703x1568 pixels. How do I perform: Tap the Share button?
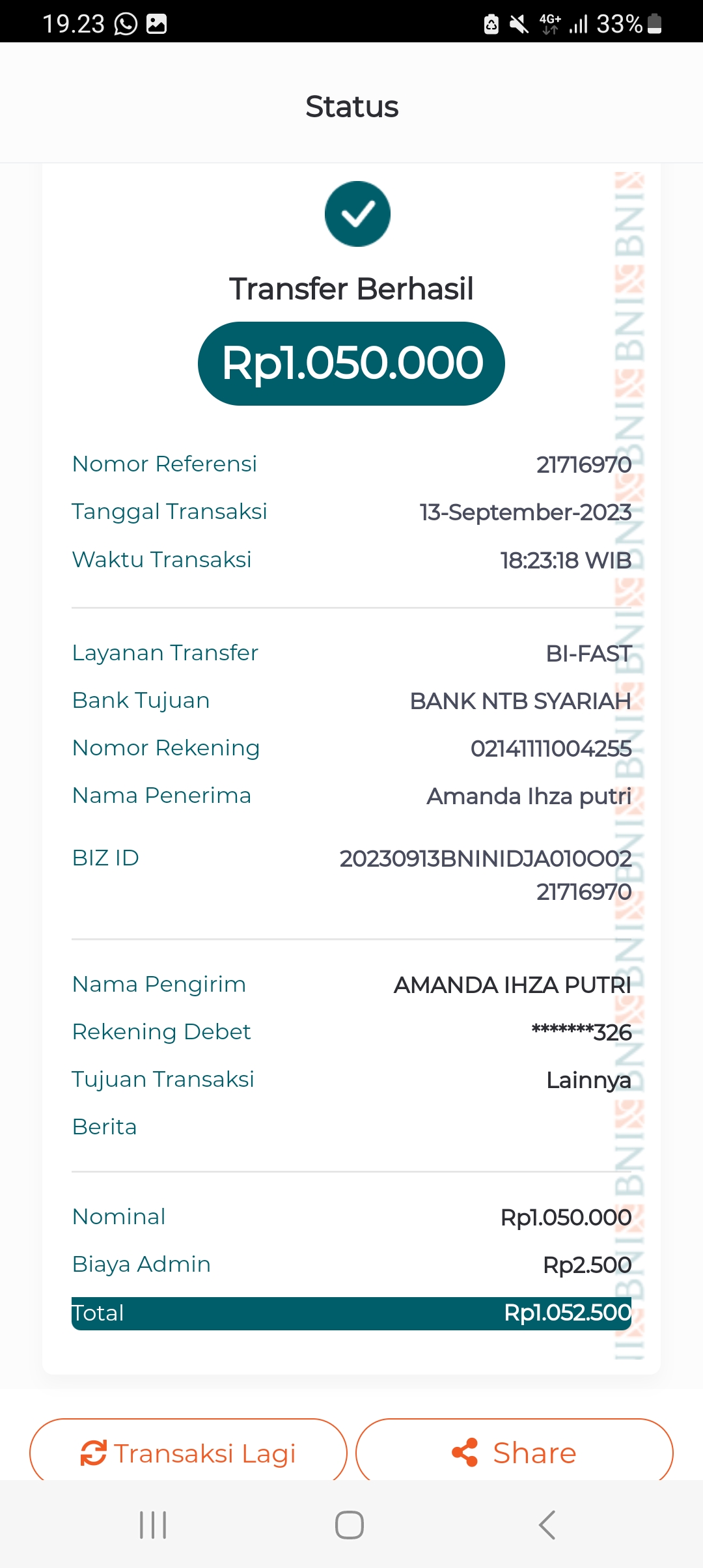514,1452
